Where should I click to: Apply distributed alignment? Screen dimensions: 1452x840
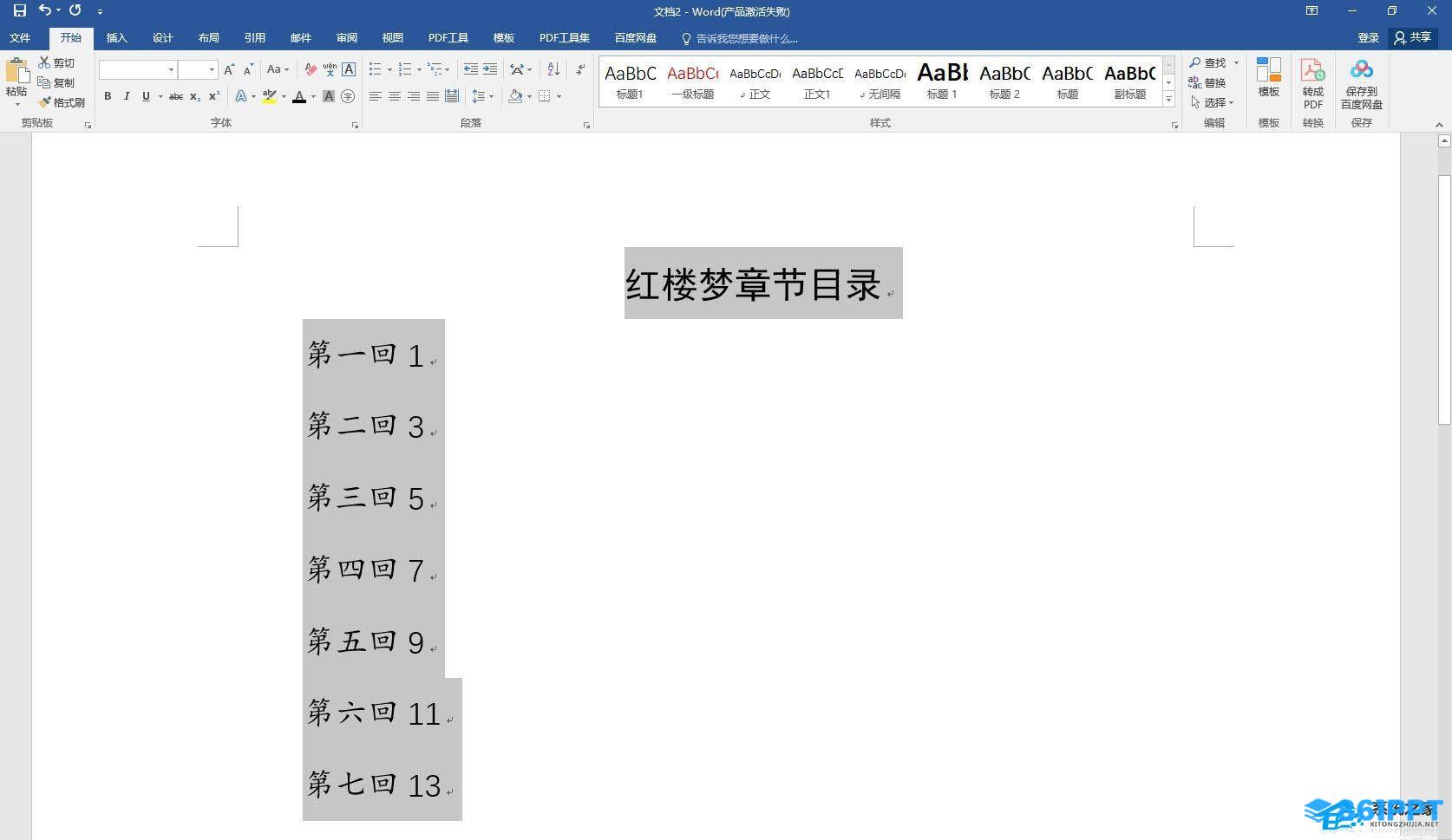pos(452,96)
